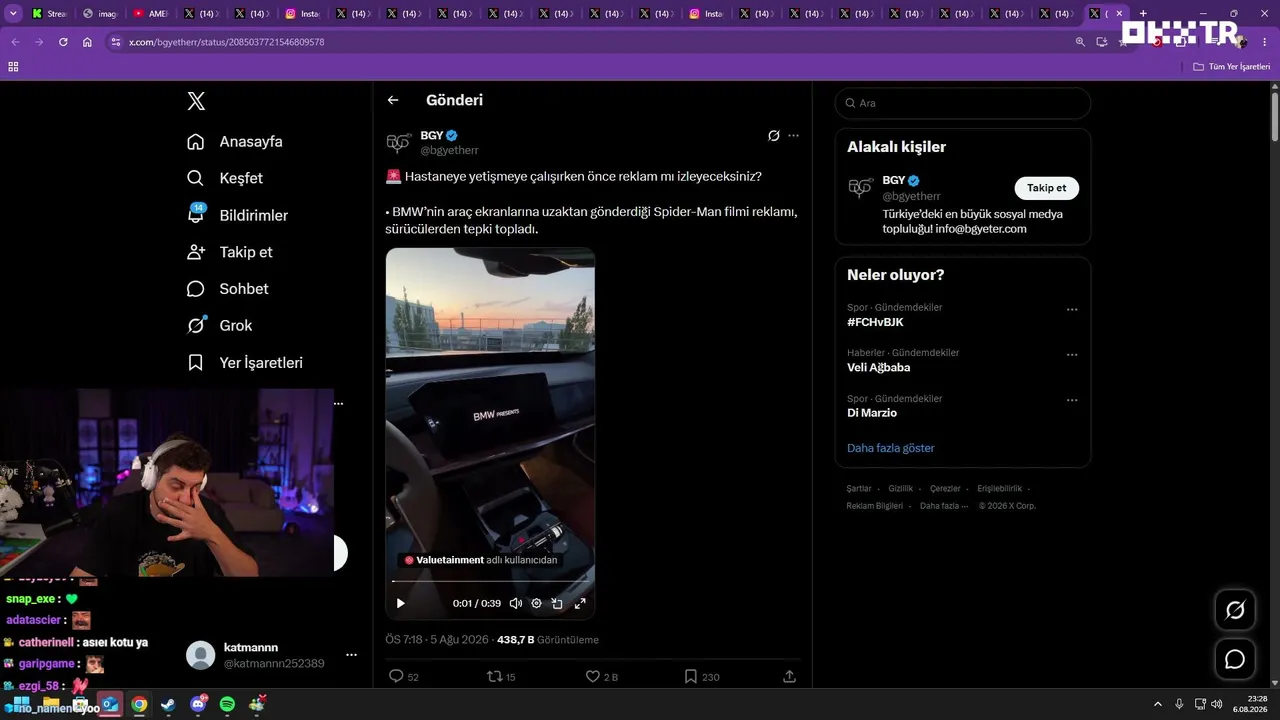Click the @bgyetherr handle on the post

click(449, 150)
